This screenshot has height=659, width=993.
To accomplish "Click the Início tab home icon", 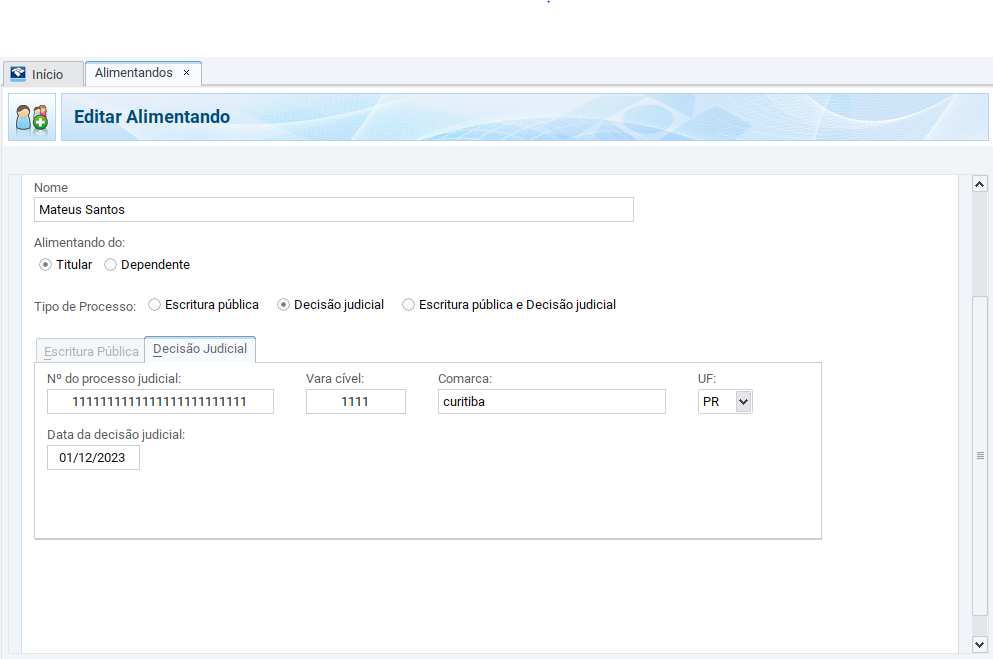I will coord(18,74).
